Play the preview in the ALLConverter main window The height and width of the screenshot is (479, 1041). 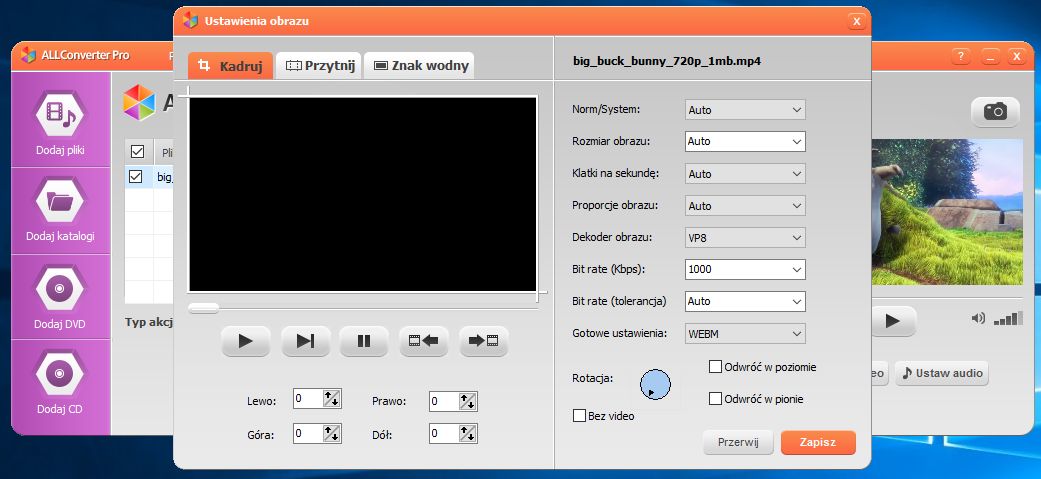[892, 321]
